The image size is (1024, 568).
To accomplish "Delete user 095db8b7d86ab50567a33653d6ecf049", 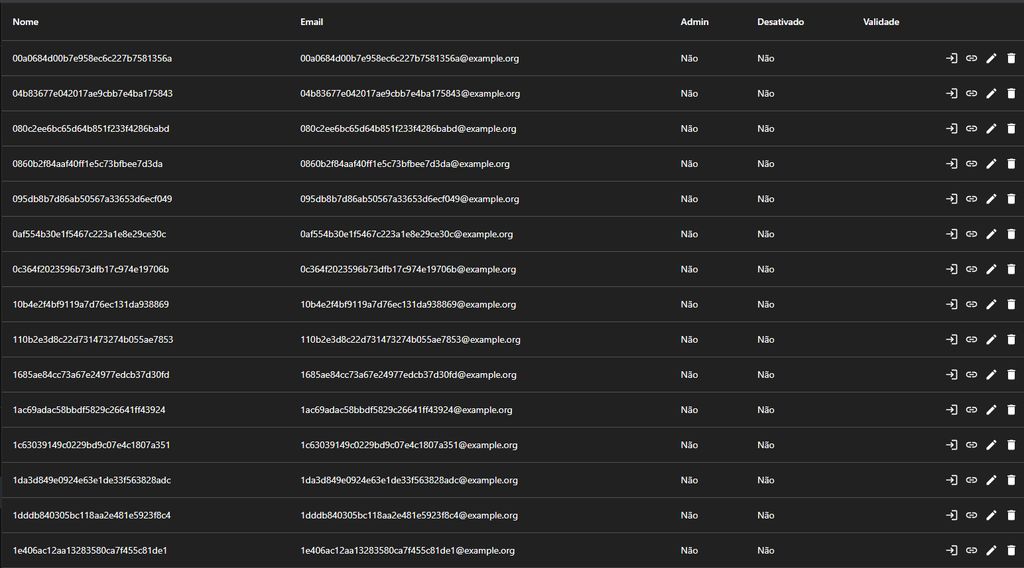I will (x=1011, y=199).
